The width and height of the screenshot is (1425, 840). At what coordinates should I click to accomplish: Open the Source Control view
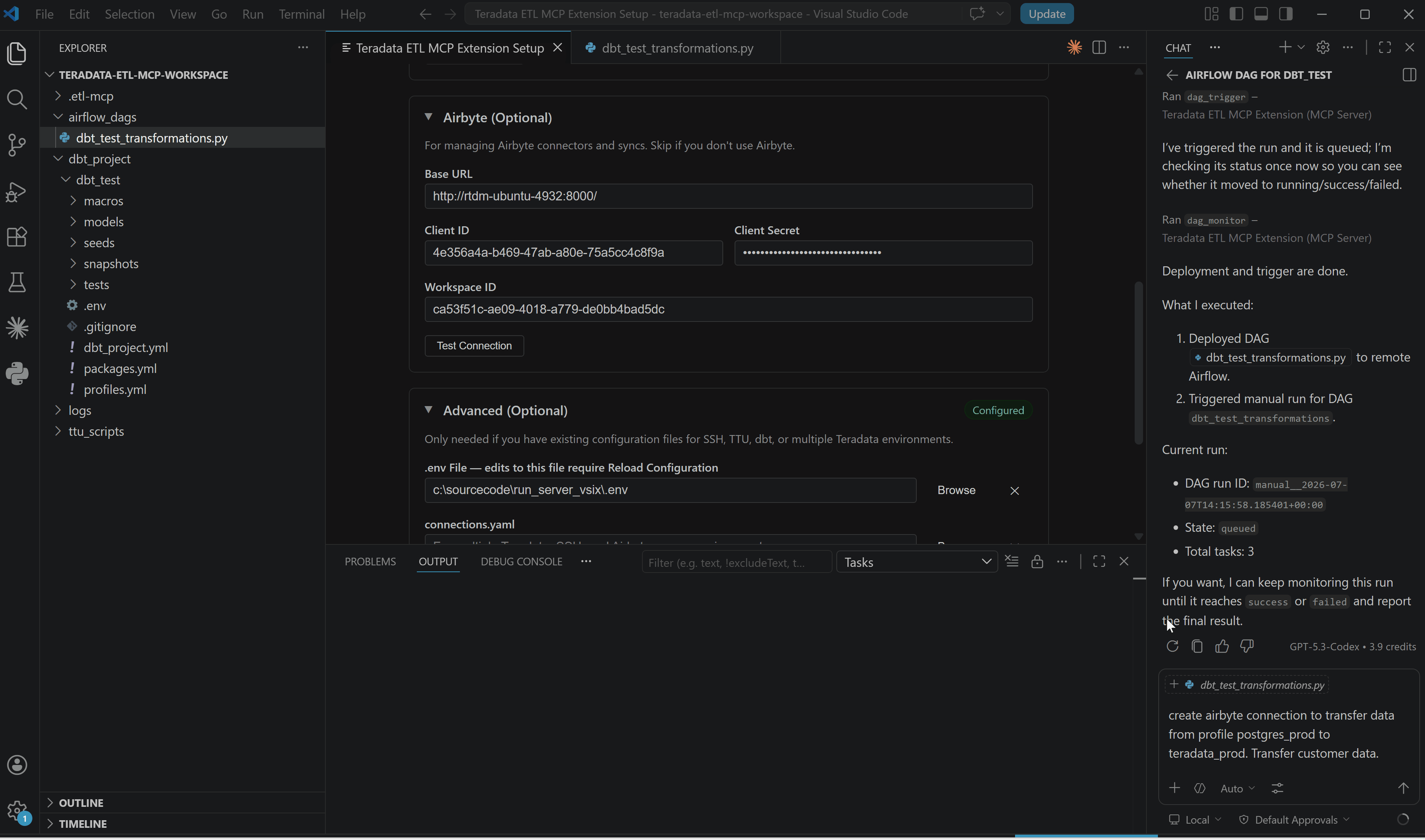(17, 146)
